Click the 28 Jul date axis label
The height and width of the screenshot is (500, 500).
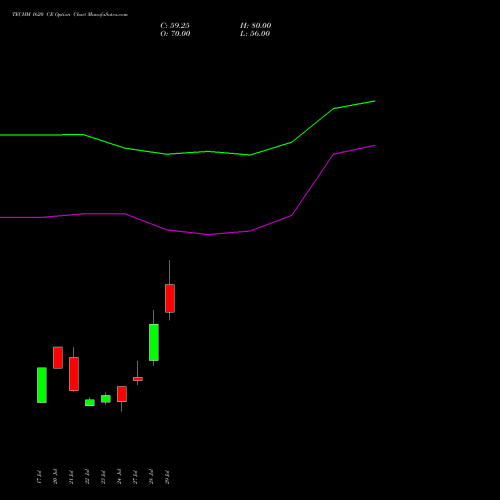coord(151,477)
